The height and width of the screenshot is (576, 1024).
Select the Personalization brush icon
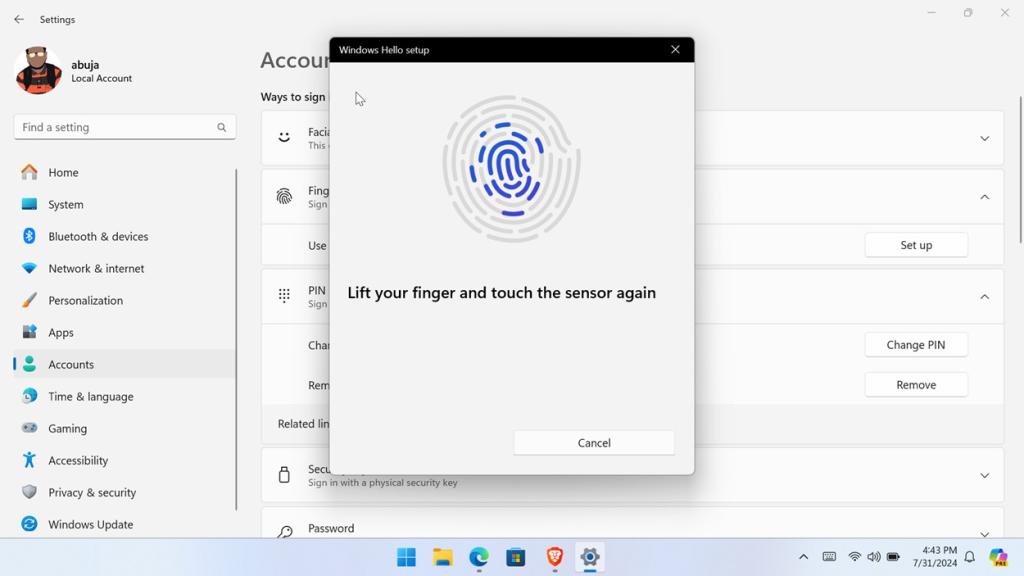coord(30,300)
